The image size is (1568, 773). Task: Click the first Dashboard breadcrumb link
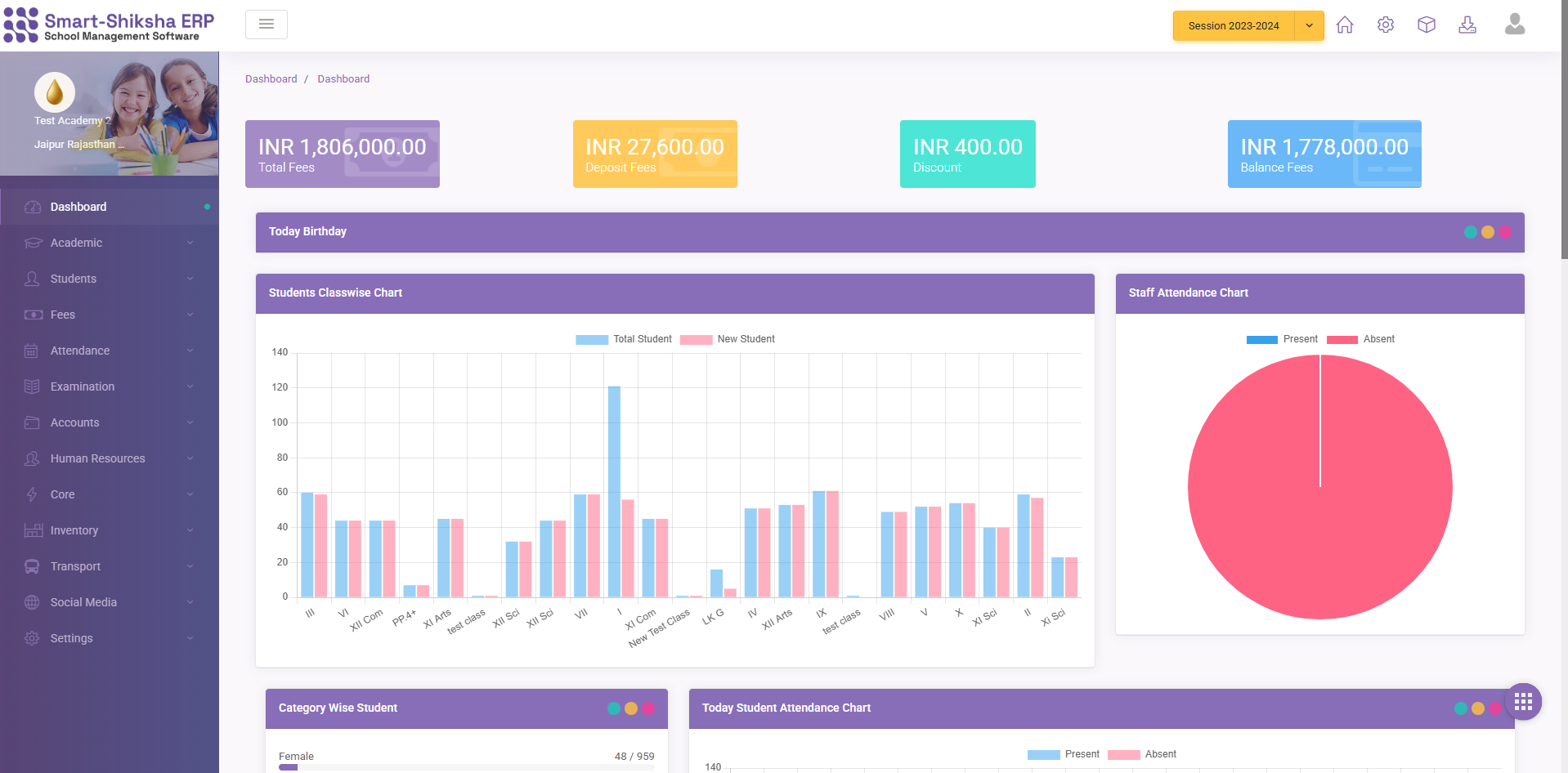pyautogui.click(x=271, y=79)
